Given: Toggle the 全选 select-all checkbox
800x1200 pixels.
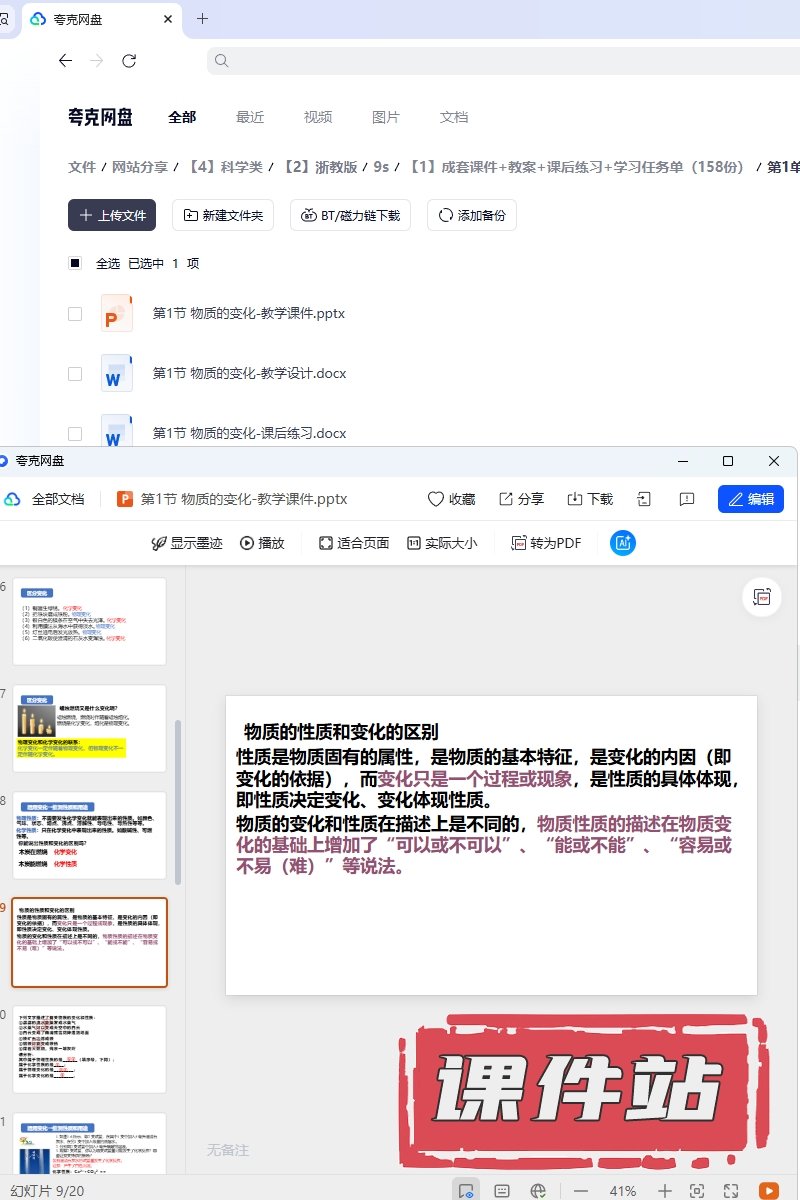Looking at the screenshot, I should [x=75, y=263].
